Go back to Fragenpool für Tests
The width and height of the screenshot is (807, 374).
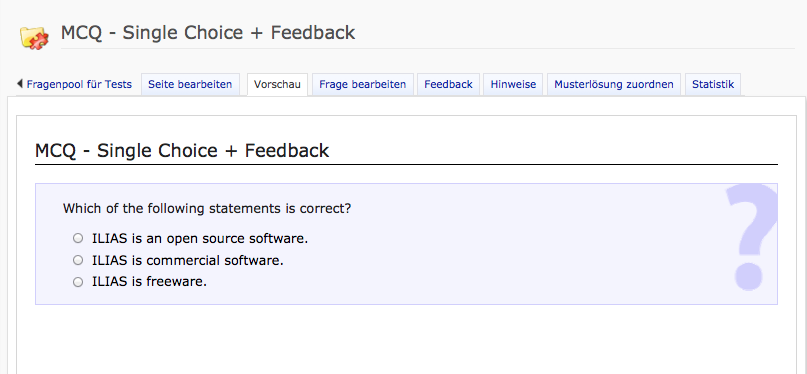(79, 84)
